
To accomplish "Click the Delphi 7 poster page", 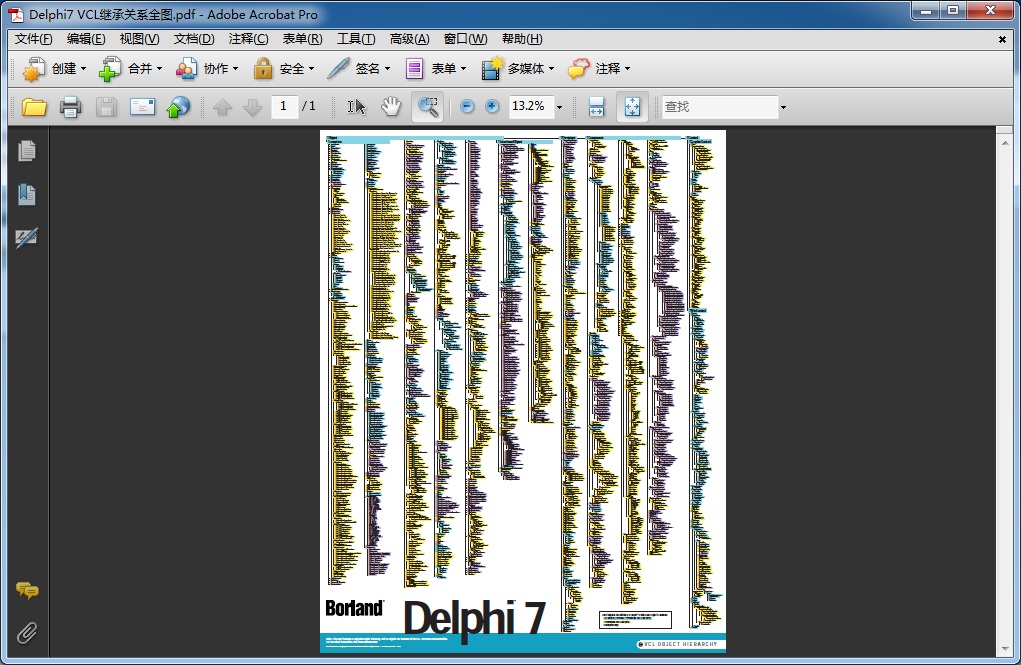I will pyautogui.click(x=523, y=391).
